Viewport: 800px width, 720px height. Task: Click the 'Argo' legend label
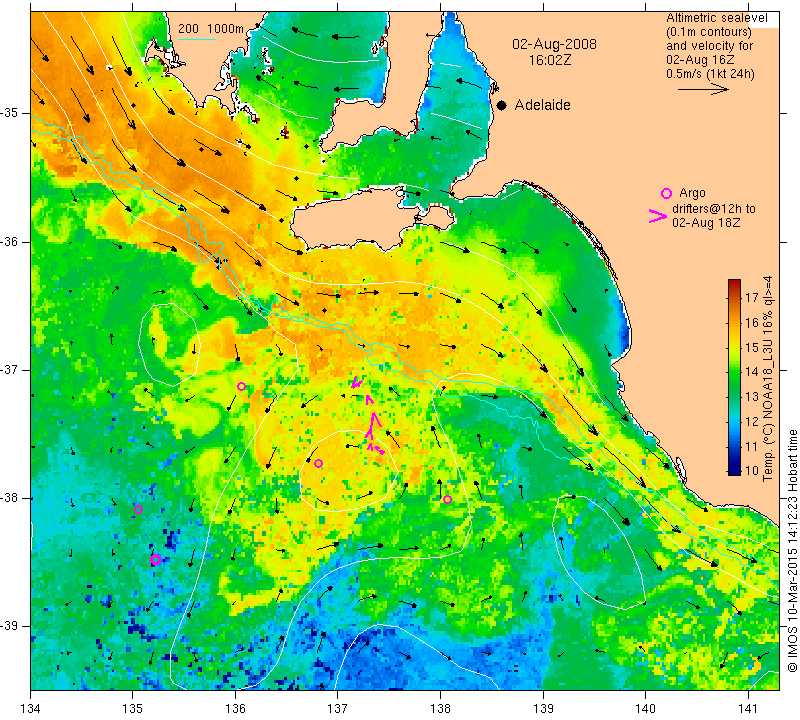[692, 193]
